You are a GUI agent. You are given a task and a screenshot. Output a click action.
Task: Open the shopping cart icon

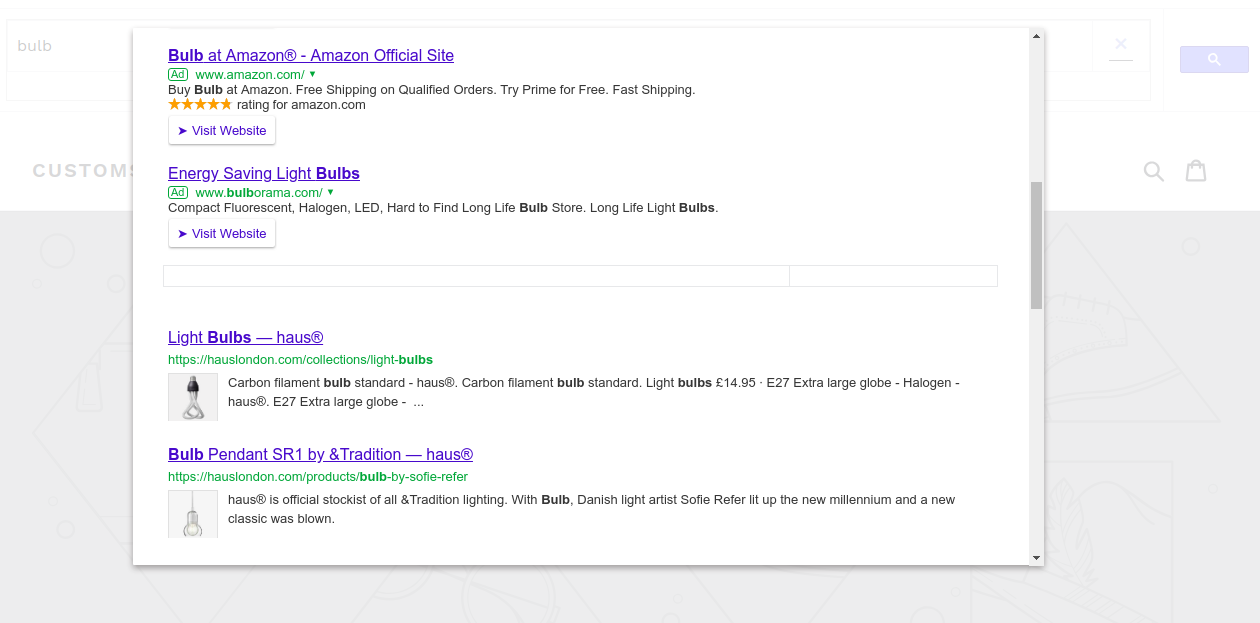coord(1196,171)
